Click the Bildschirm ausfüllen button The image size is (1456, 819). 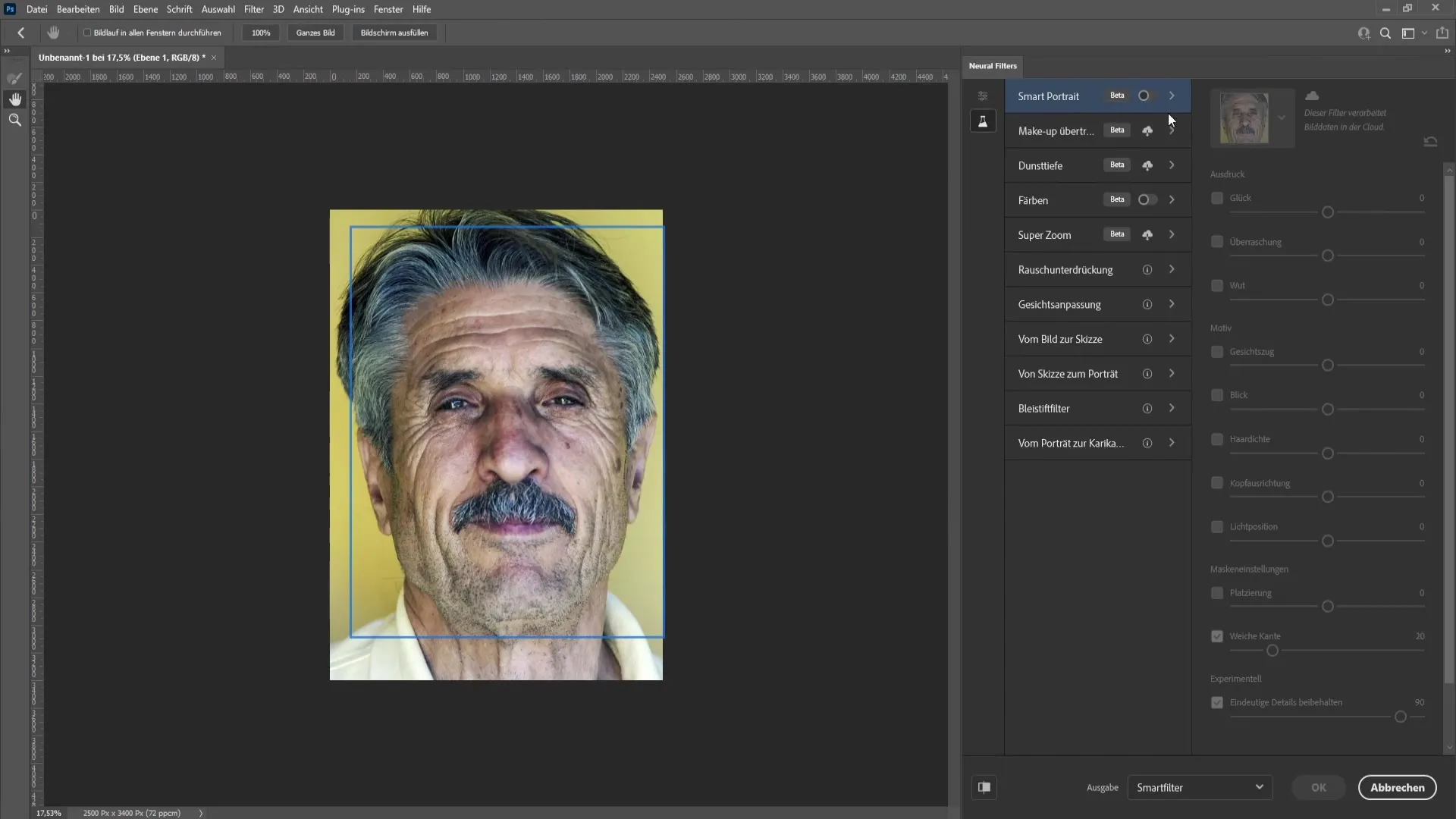pos(394,33)
